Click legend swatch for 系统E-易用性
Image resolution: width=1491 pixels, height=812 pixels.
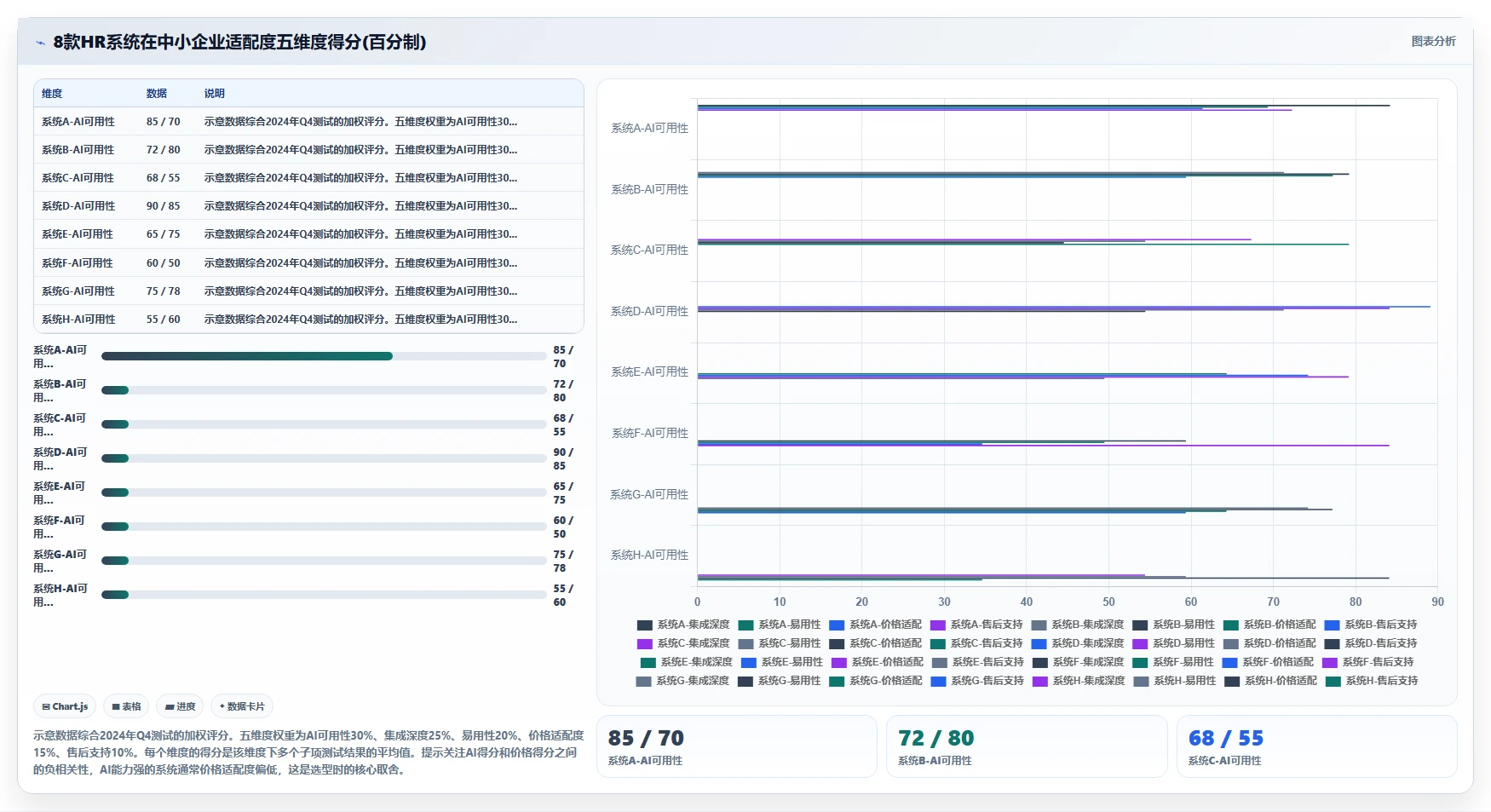tap(749, 662)
